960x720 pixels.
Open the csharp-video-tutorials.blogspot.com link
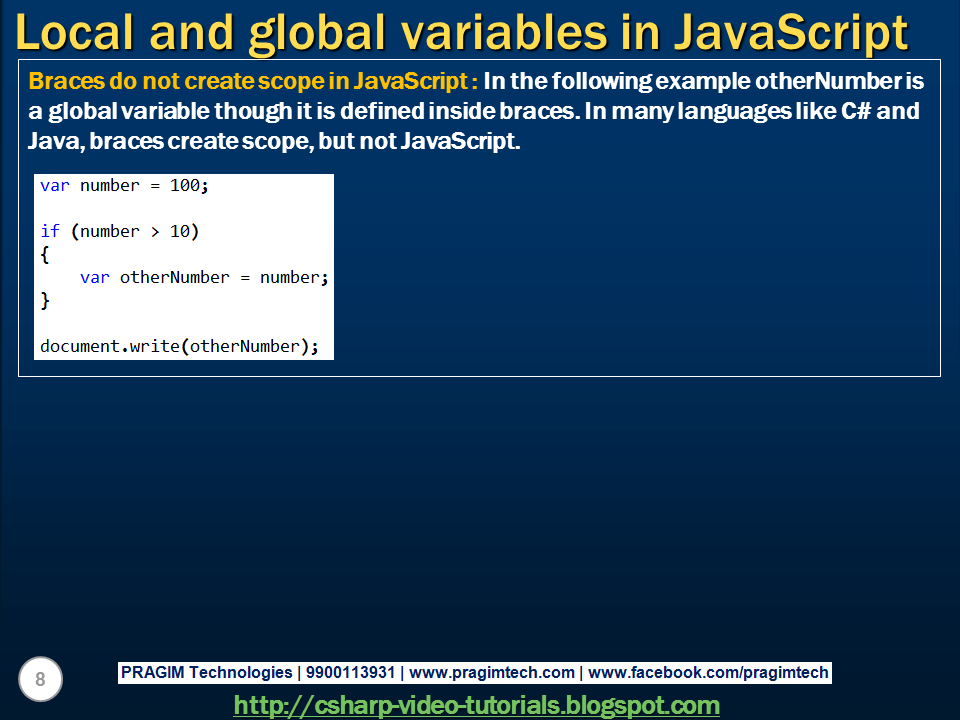476,705
